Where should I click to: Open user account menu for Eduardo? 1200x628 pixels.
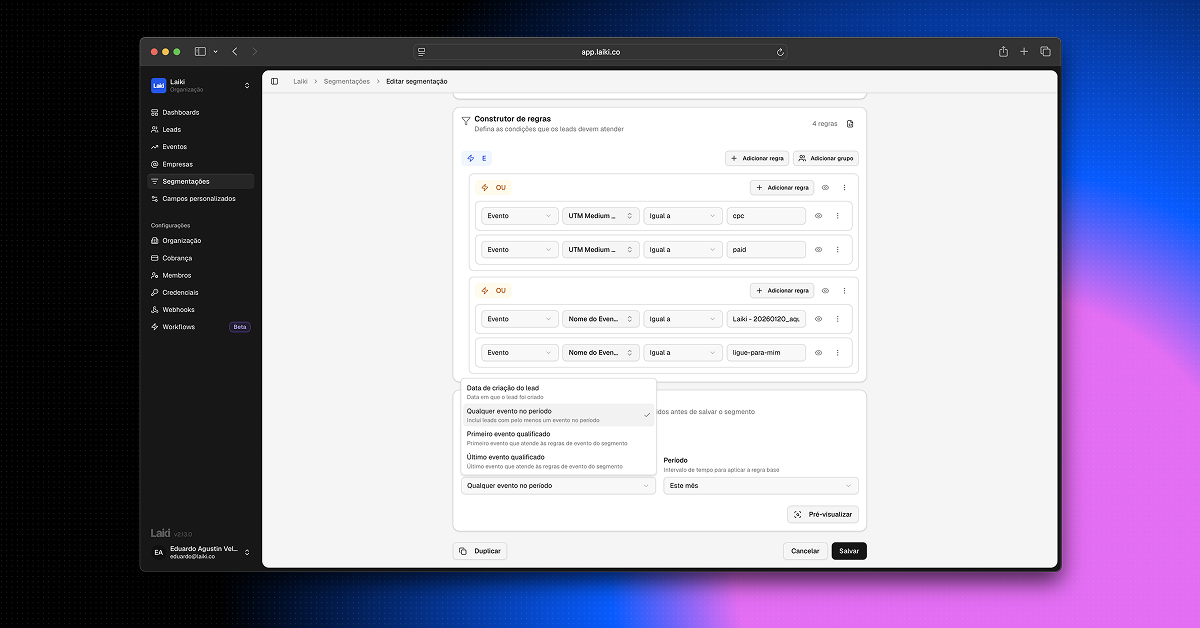(201, 552)
